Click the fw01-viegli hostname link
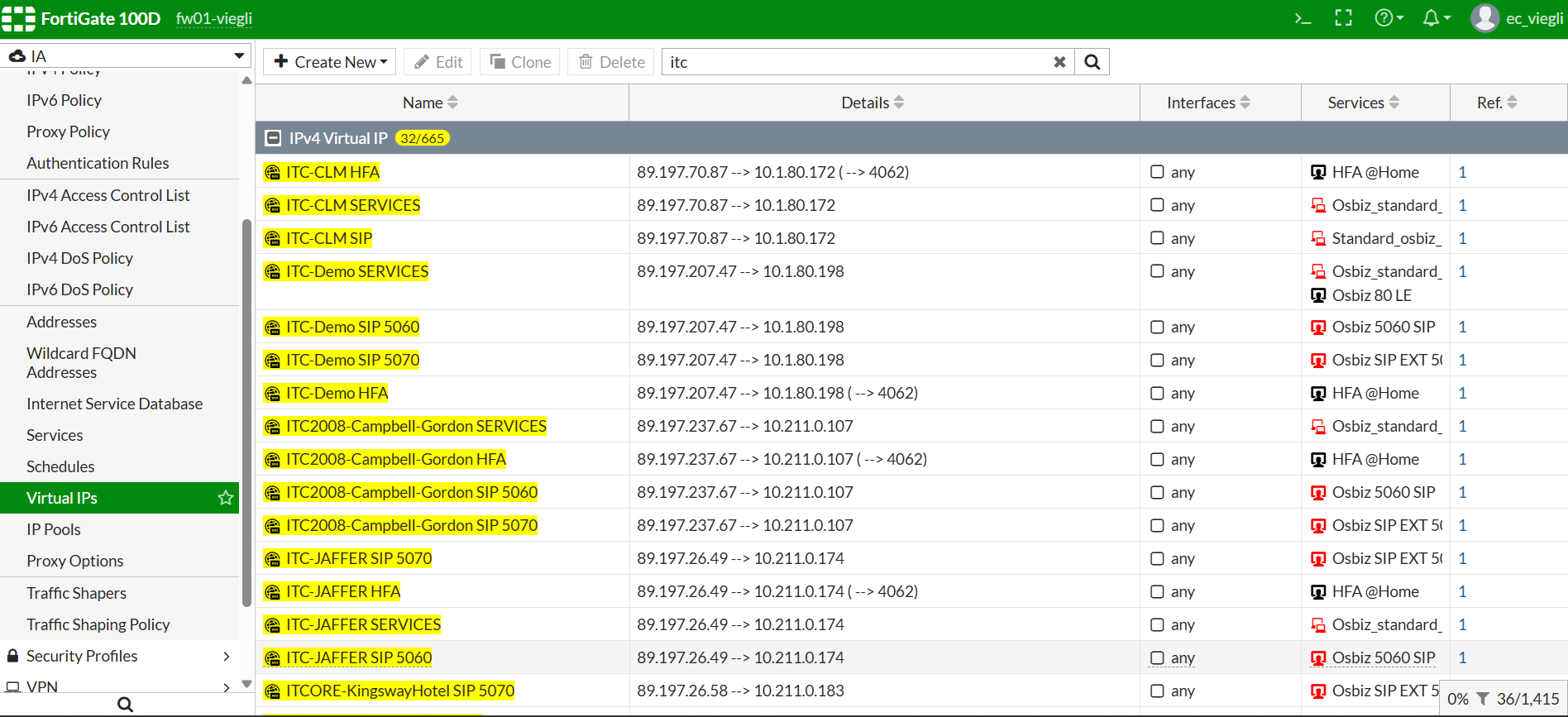Image resolution: width=1568 pixels, height=717 pixels. tap(214, 18)
